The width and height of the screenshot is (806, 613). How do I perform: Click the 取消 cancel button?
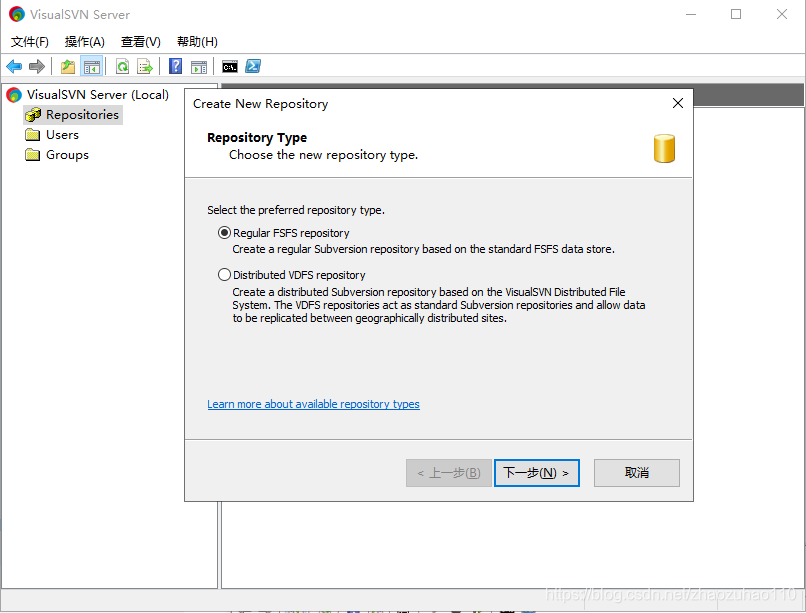coord(636,473)
